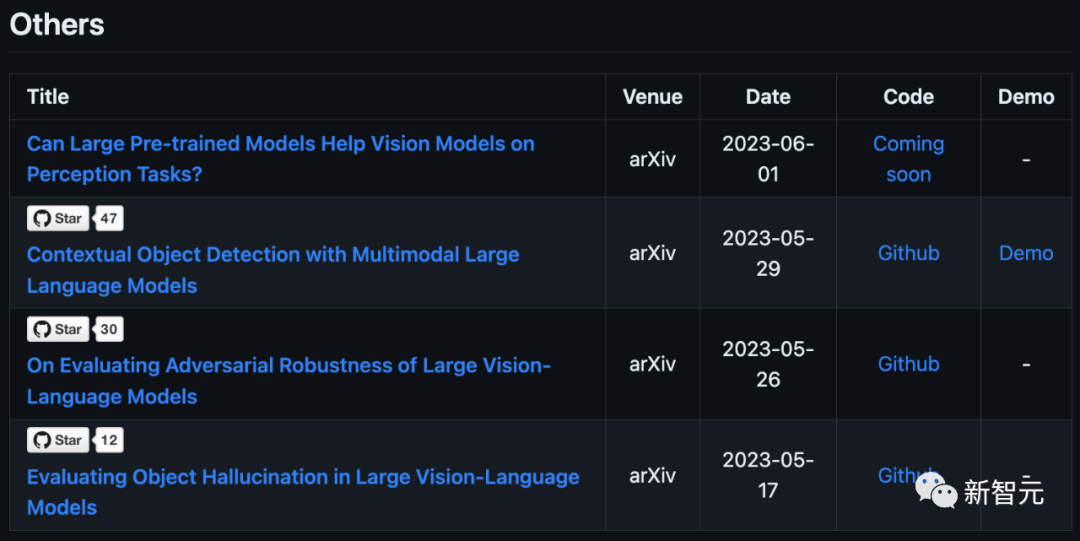The width and height of the screenshot is (1080, 541).
Task: Click the Venue column header
Action: (x=652, y=97)
